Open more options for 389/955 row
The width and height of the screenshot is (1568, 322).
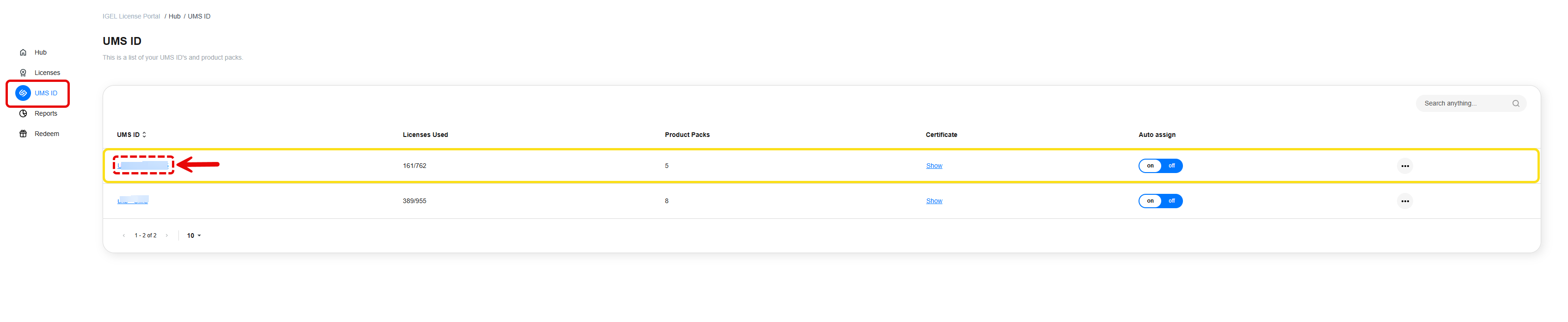pyautogui.click(x=1404, y=201)
